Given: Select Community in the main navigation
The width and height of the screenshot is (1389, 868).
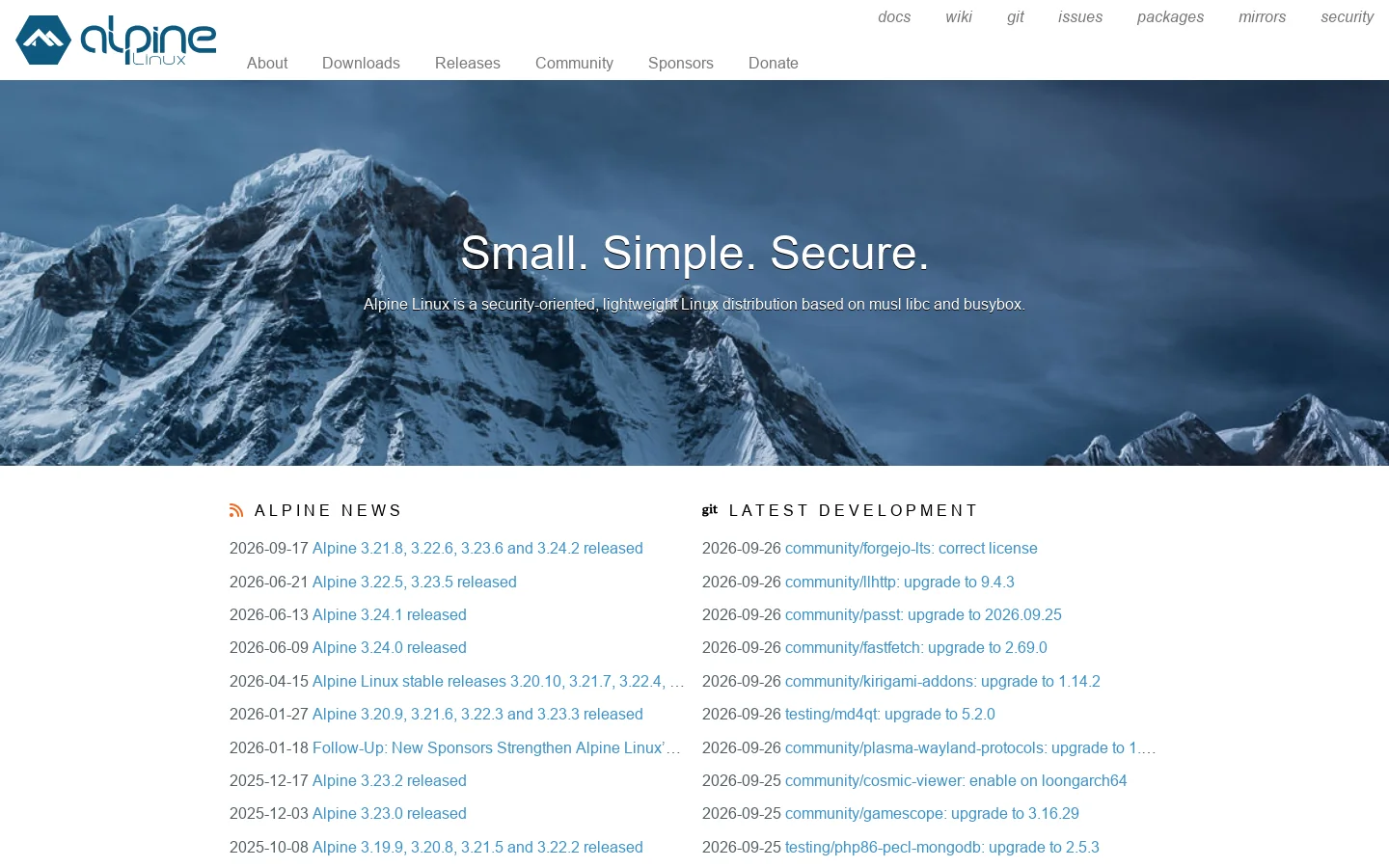Looking at the screenshot, I should [x=574, y=63].
